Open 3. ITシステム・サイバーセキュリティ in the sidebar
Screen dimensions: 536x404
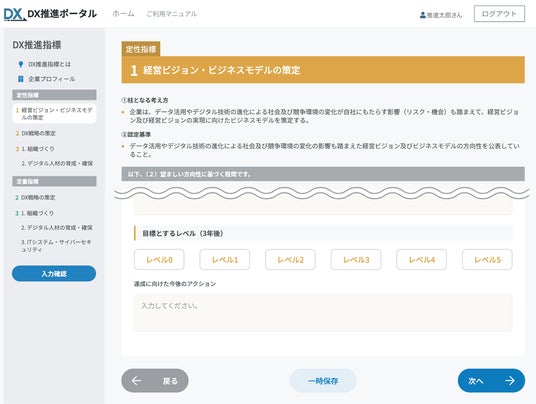click(x=56, y=246)
